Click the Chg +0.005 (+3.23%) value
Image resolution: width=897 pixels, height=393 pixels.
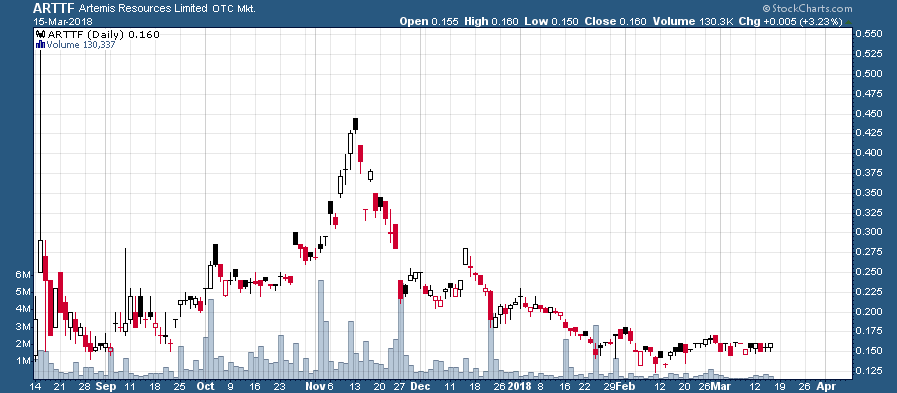[790, 22]
